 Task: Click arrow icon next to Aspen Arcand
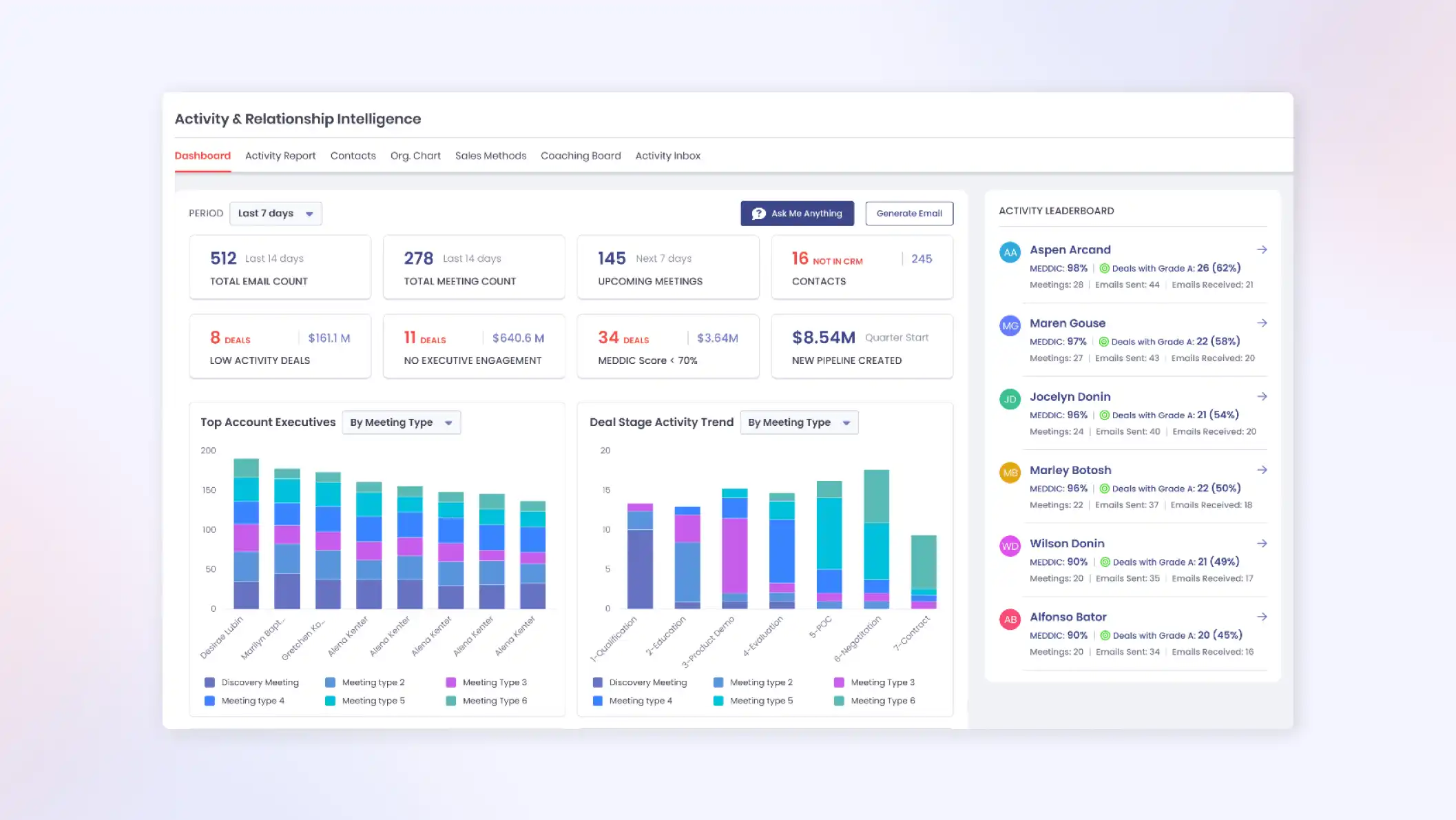coord(1262,249)
